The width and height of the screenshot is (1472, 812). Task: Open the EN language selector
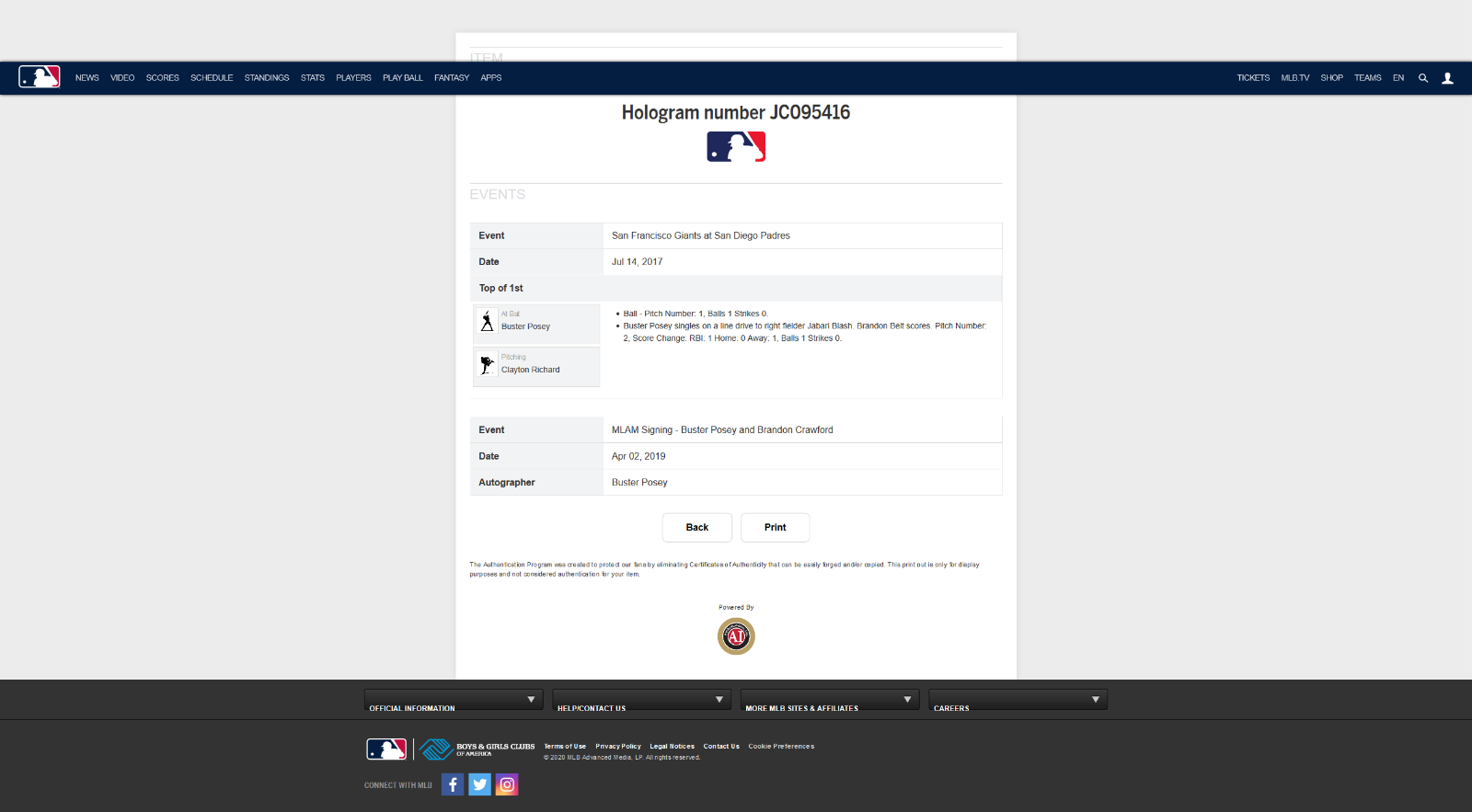(x=1398, y=78)
